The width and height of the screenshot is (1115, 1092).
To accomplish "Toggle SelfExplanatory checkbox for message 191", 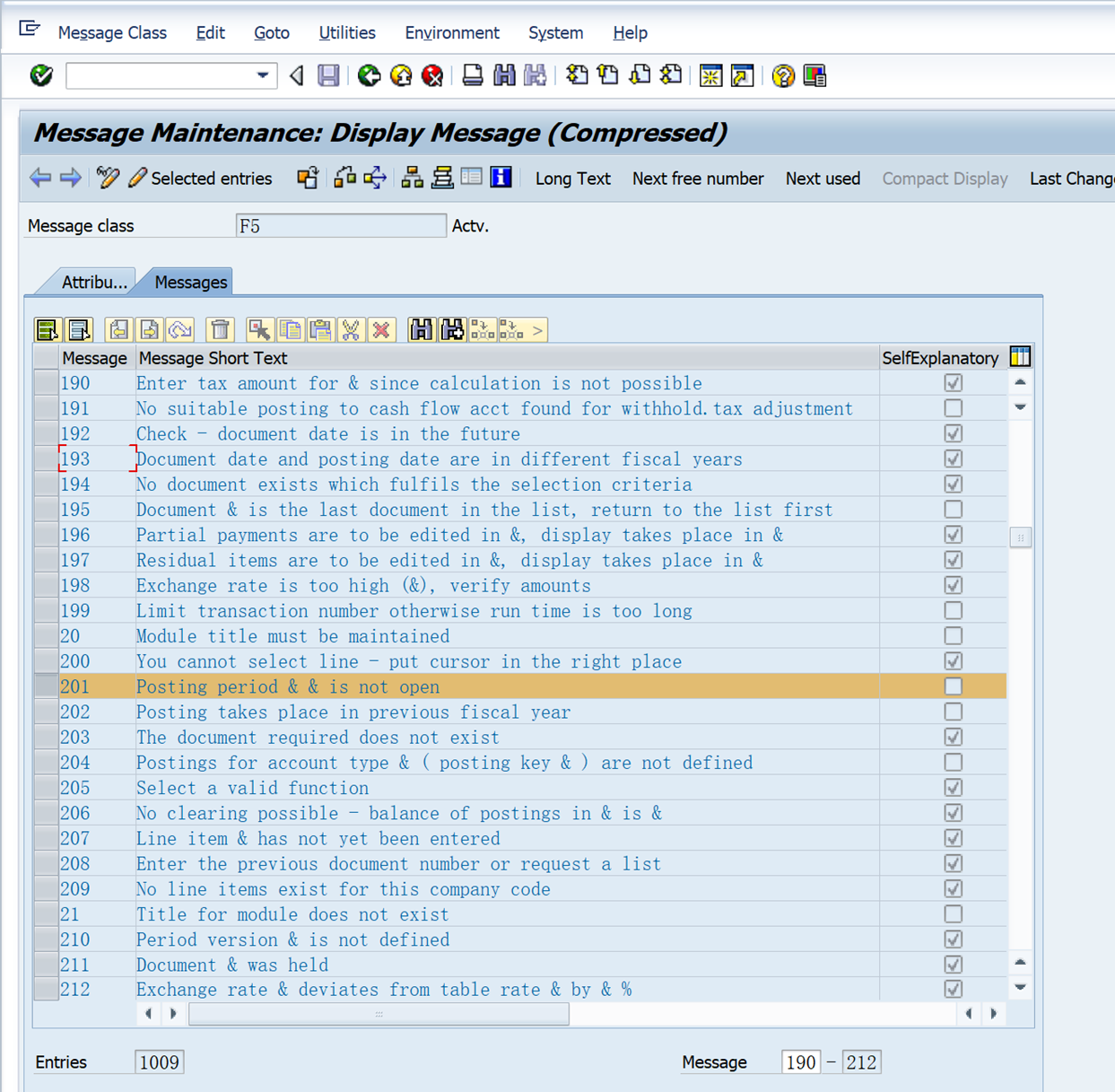I will pyautogui.click(x=953, y=408).
